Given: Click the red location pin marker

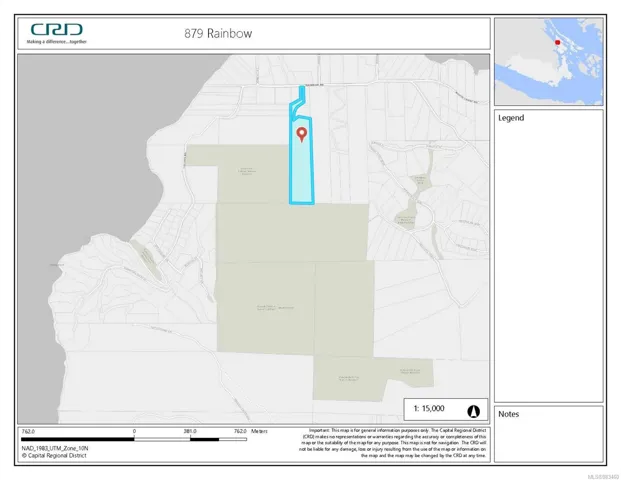Looking at the screenshot, I should (x=301, y=134).
